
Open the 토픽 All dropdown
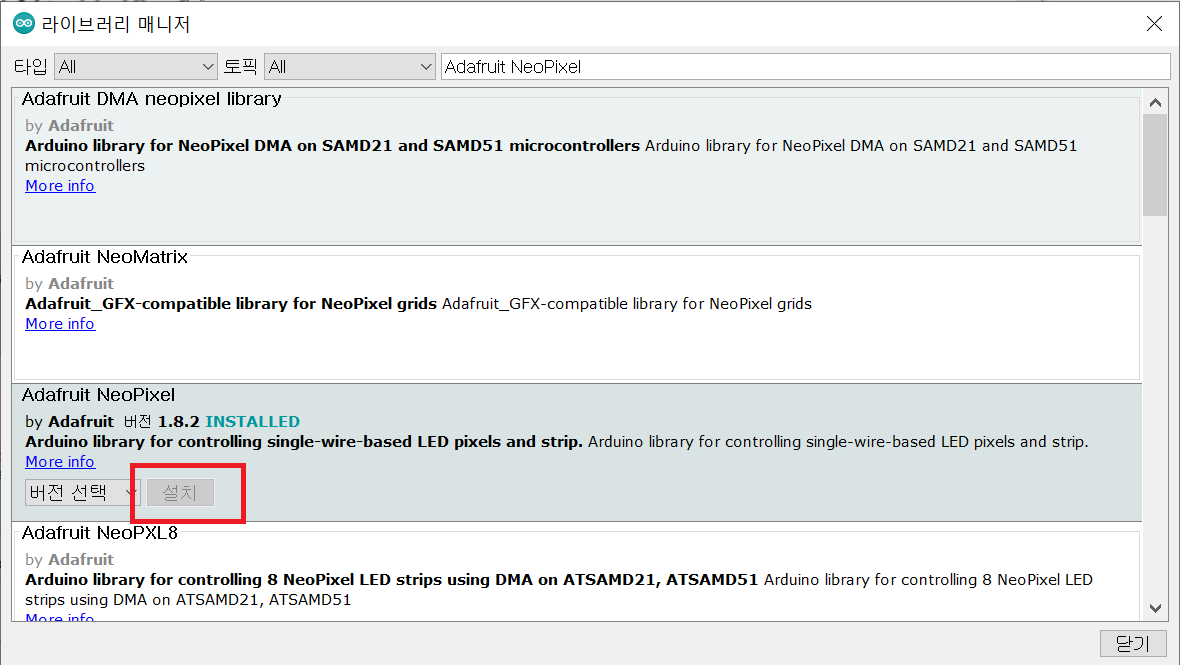coord(350,67)
